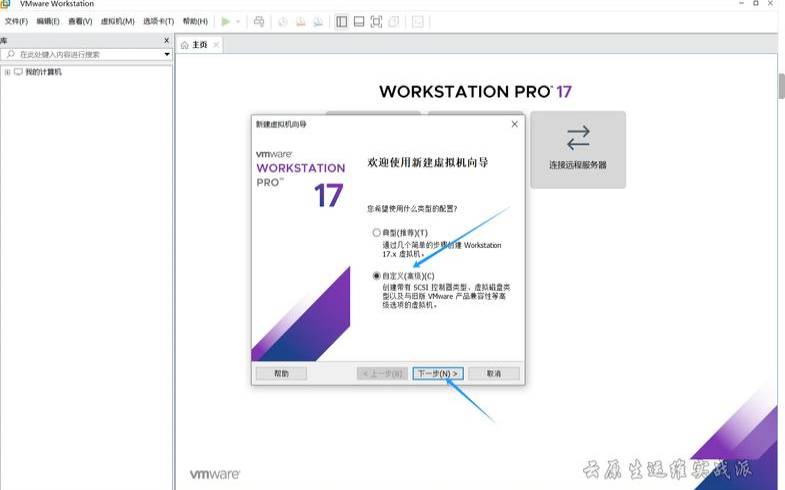This screenshot has height=490, width=785.
Task: Switch to the 主页 home tab
Action: point(196,45)
